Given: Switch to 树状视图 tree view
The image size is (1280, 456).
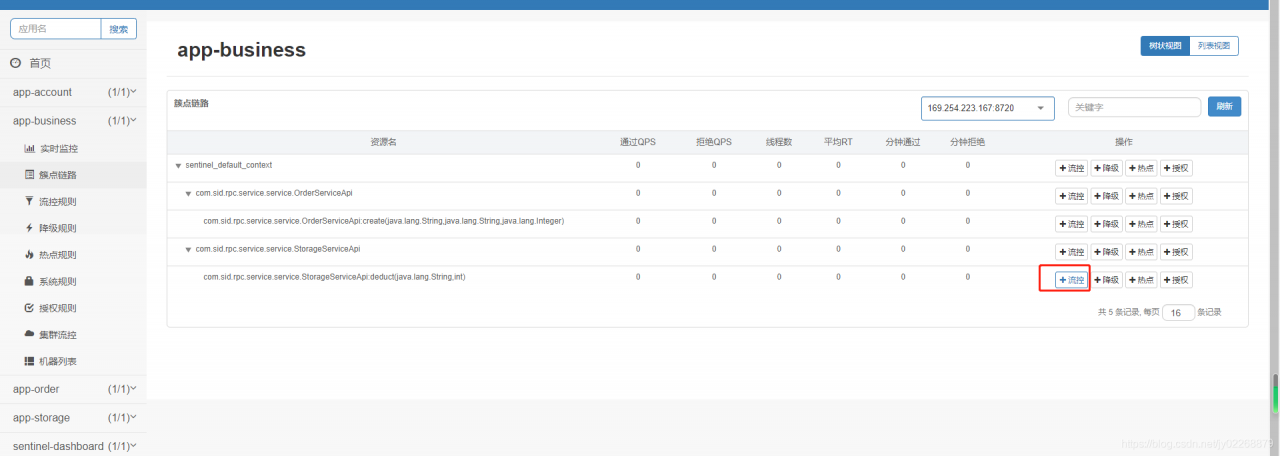Looking at the screenshot, I should [1165, 46].
